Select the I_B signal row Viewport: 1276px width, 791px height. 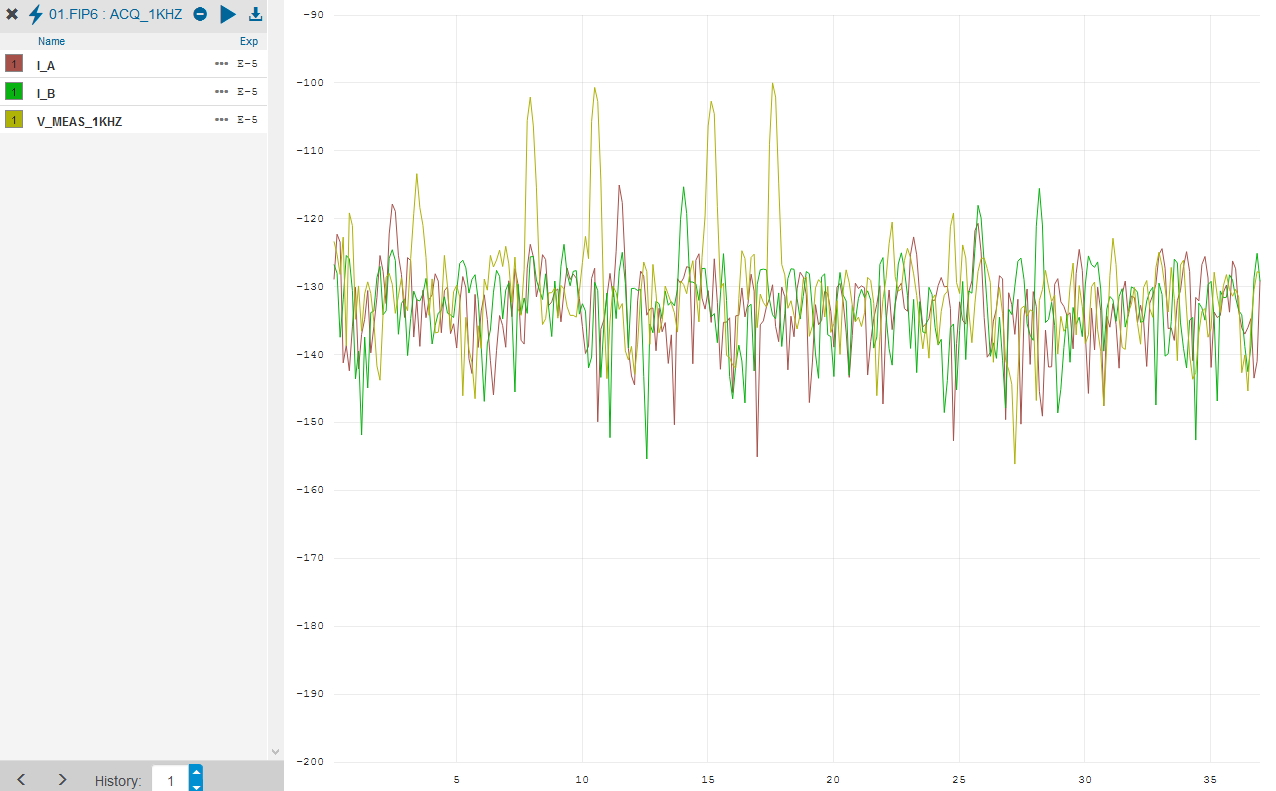(133, 92)
